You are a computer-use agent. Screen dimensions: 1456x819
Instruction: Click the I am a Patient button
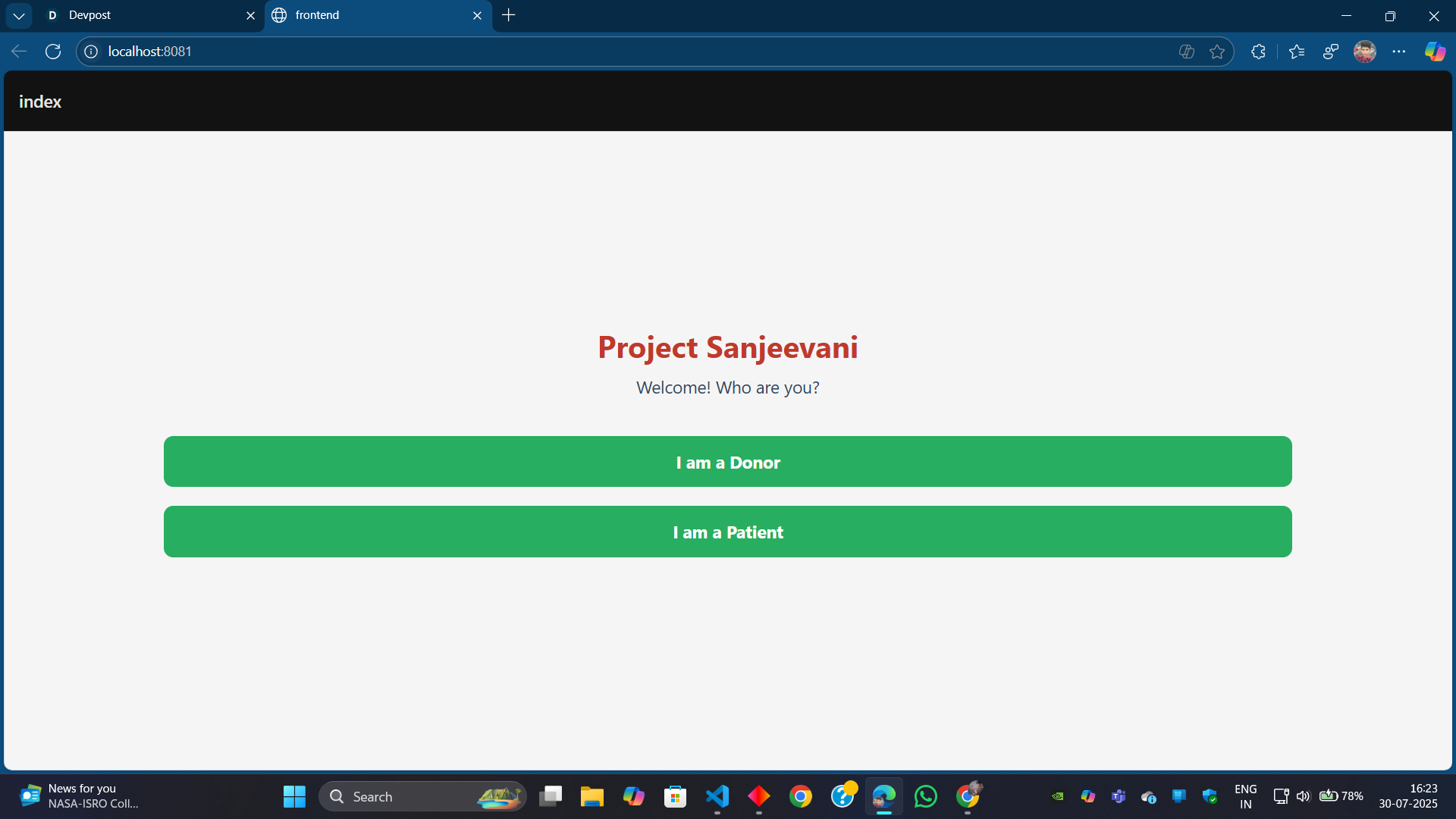727,532
